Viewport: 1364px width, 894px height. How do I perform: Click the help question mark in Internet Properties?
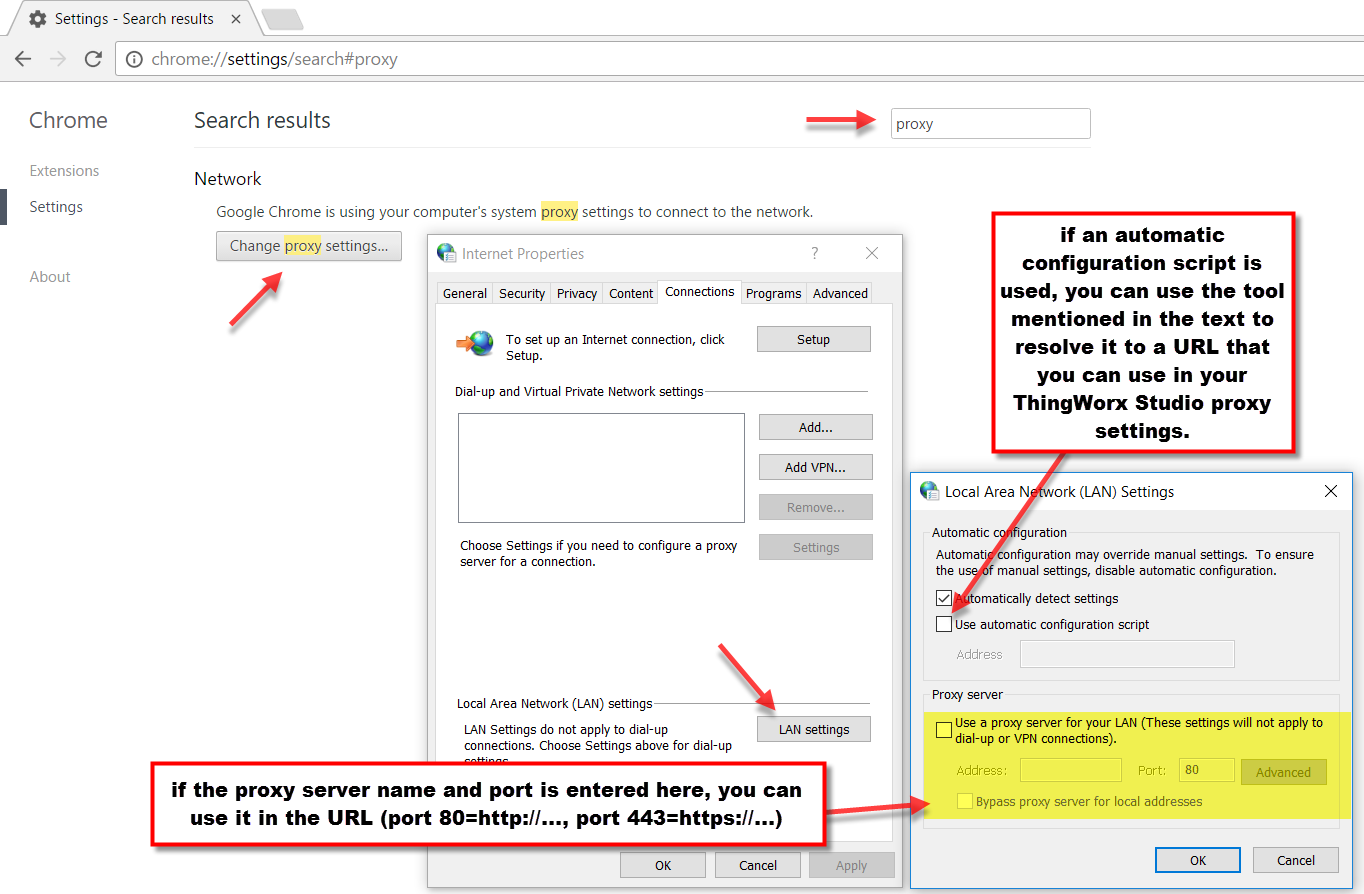click(x=815, y=253)
